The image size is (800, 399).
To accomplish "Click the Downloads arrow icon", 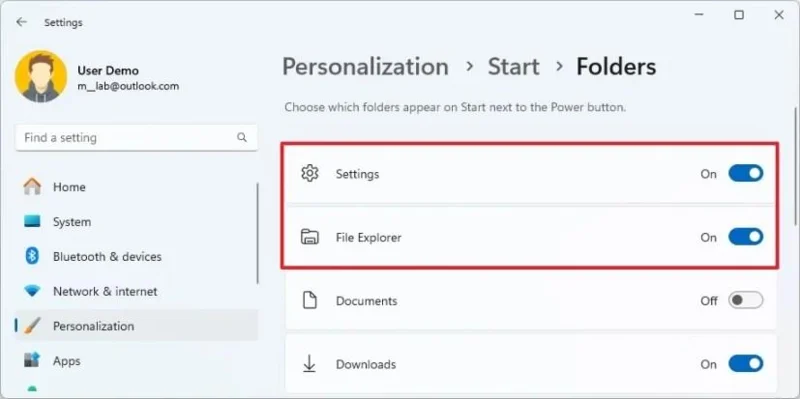I will click(310, 364).
